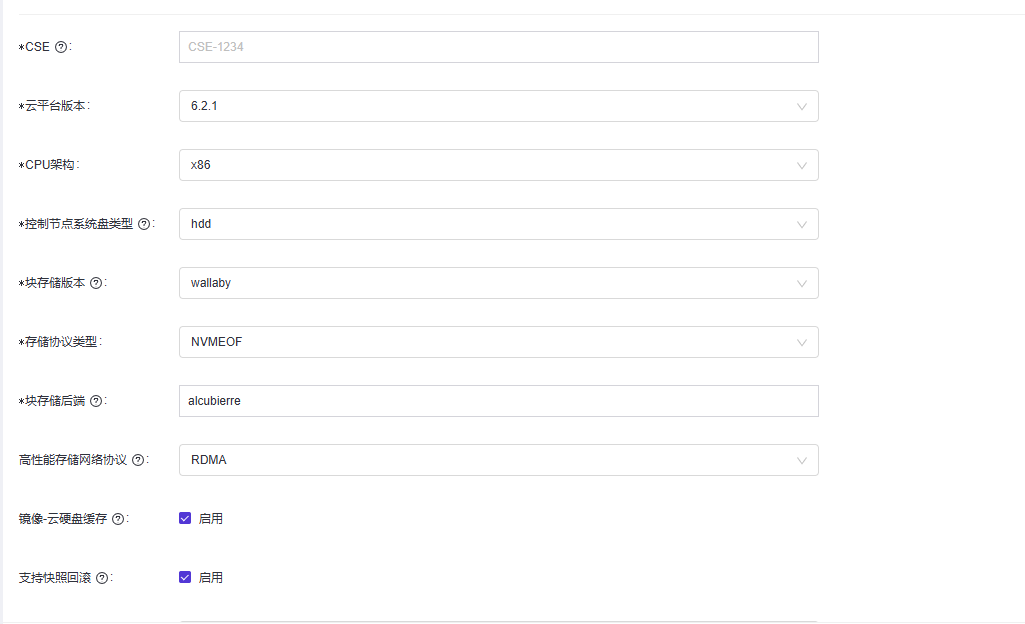
Task: Open 块存储版本 dropdown showing wallaby
Action: pyautogui.click(x=498, y=283)
